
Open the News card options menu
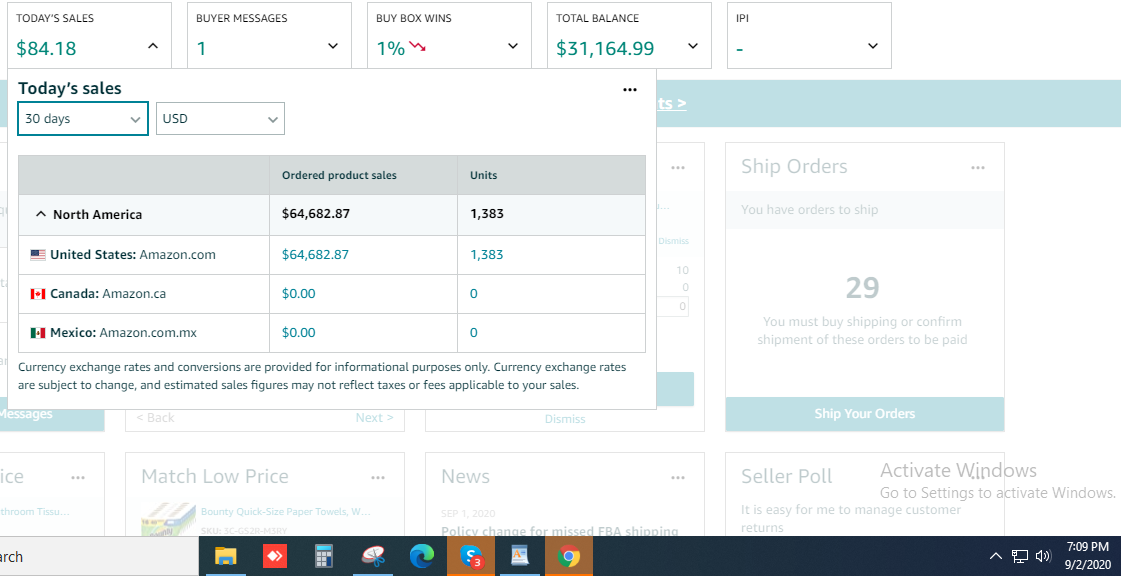tap(678, 477)
